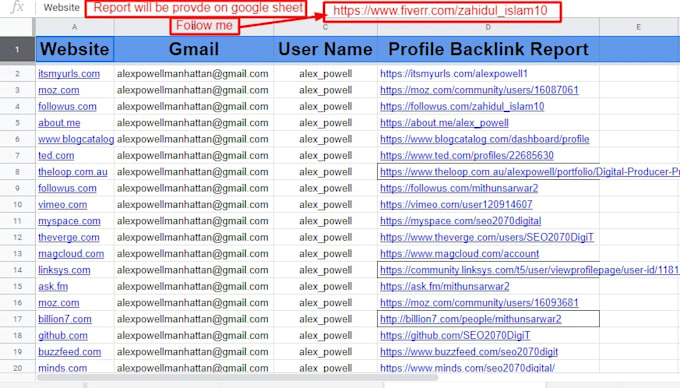Select column A header
680x388 pixels.
75,27
